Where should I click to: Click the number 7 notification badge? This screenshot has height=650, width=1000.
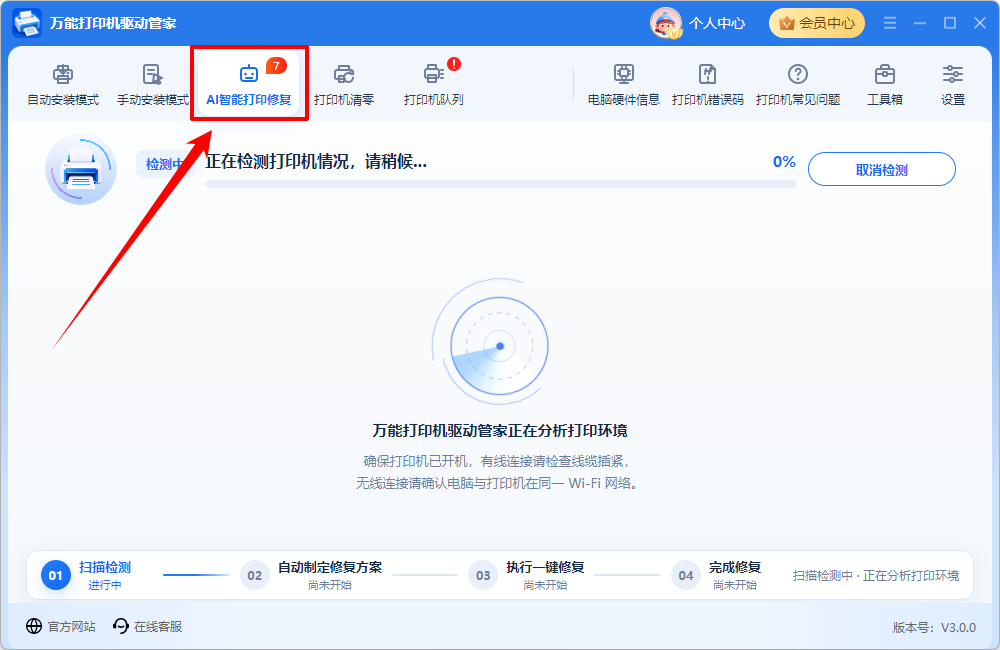click(276, 66)
